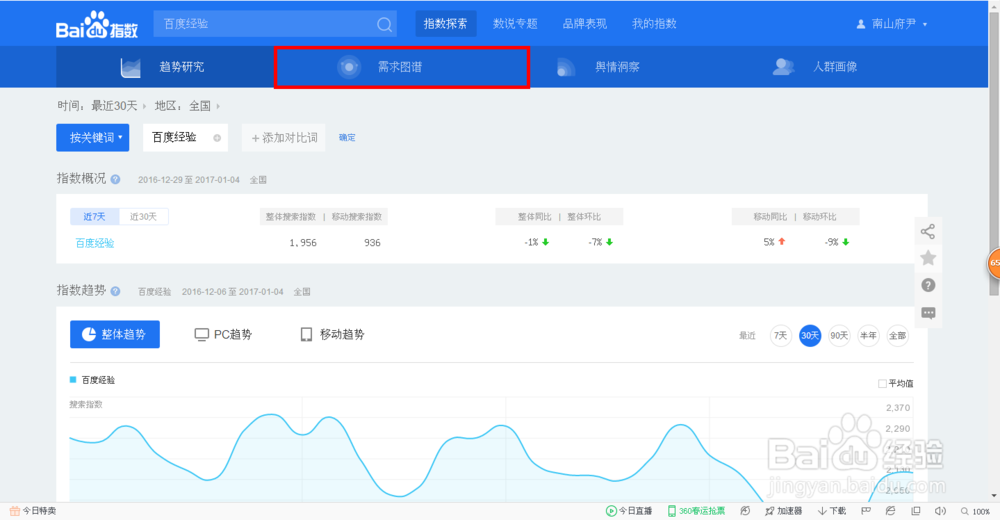Choose the 半年 time range
This screenshot has width=1000, height=520.
click(868, 336)
